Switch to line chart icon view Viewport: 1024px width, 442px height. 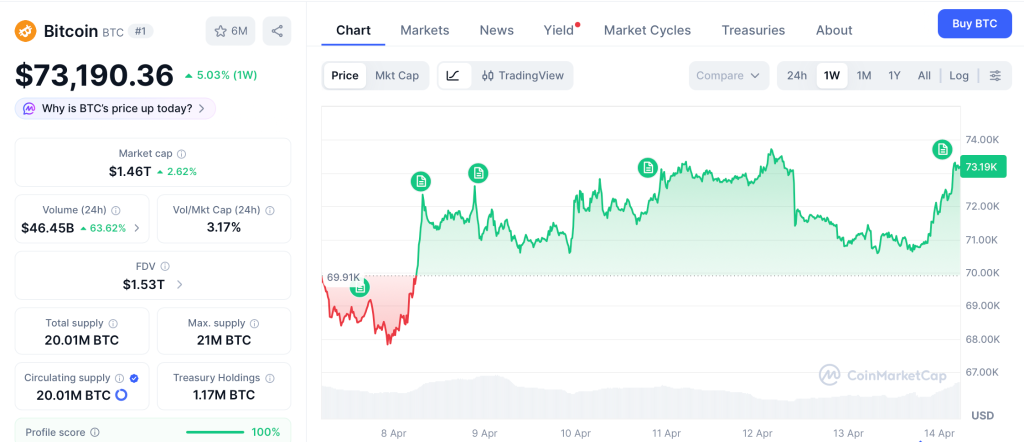453,76
